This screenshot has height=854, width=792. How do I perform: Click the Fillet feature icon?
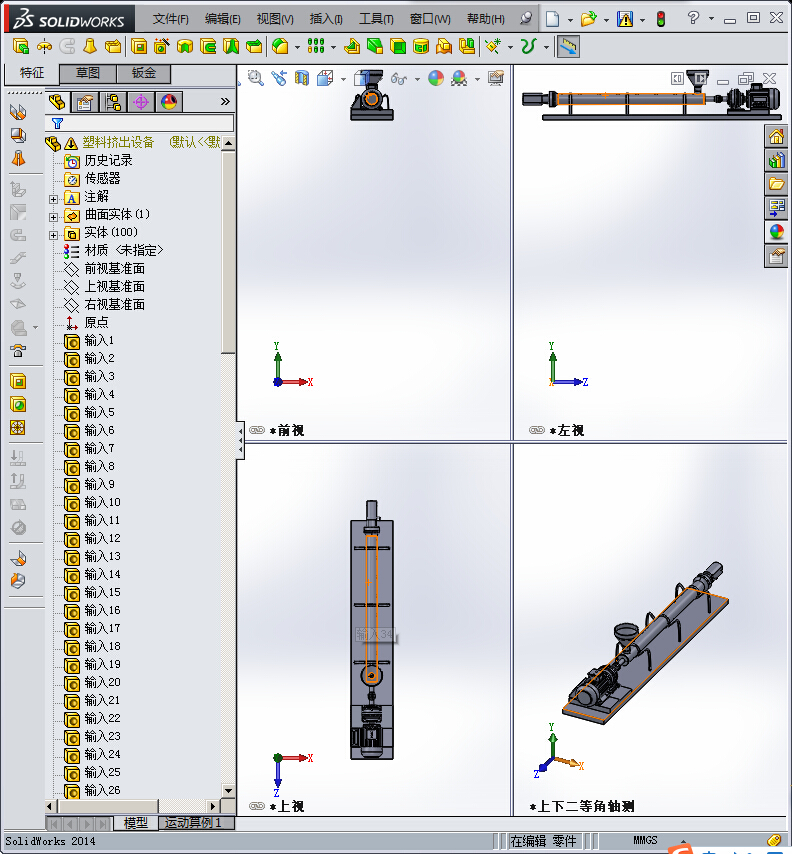click(280, 46)
